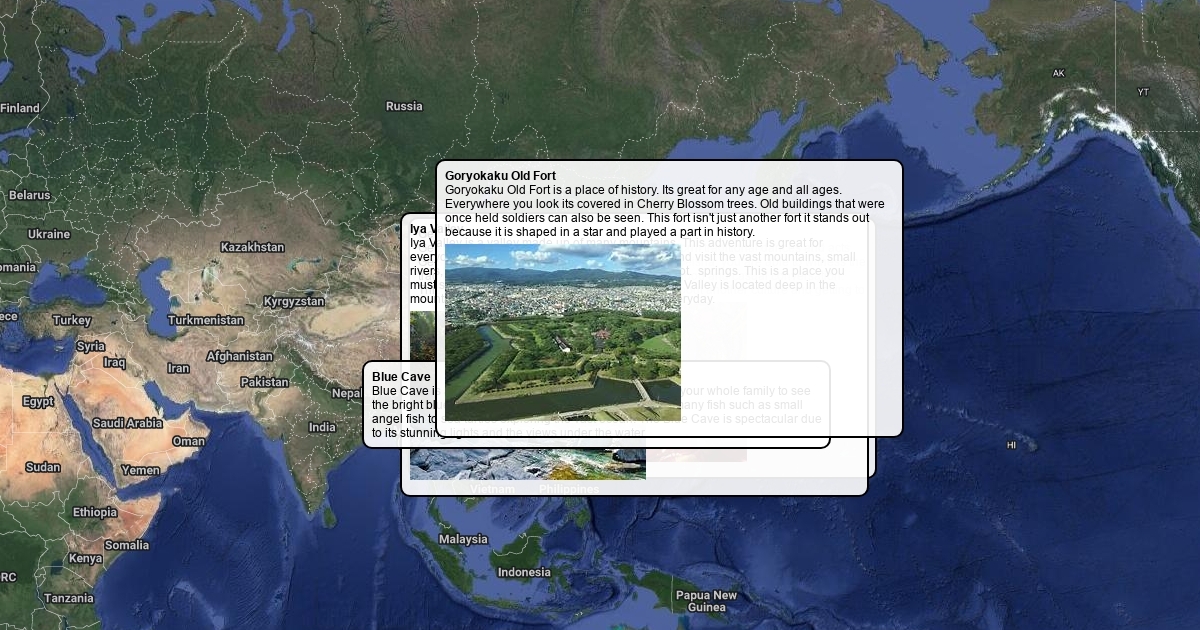The image size is (1200, 630).
Task: Select the Finland map label
Action: [20, 108]
